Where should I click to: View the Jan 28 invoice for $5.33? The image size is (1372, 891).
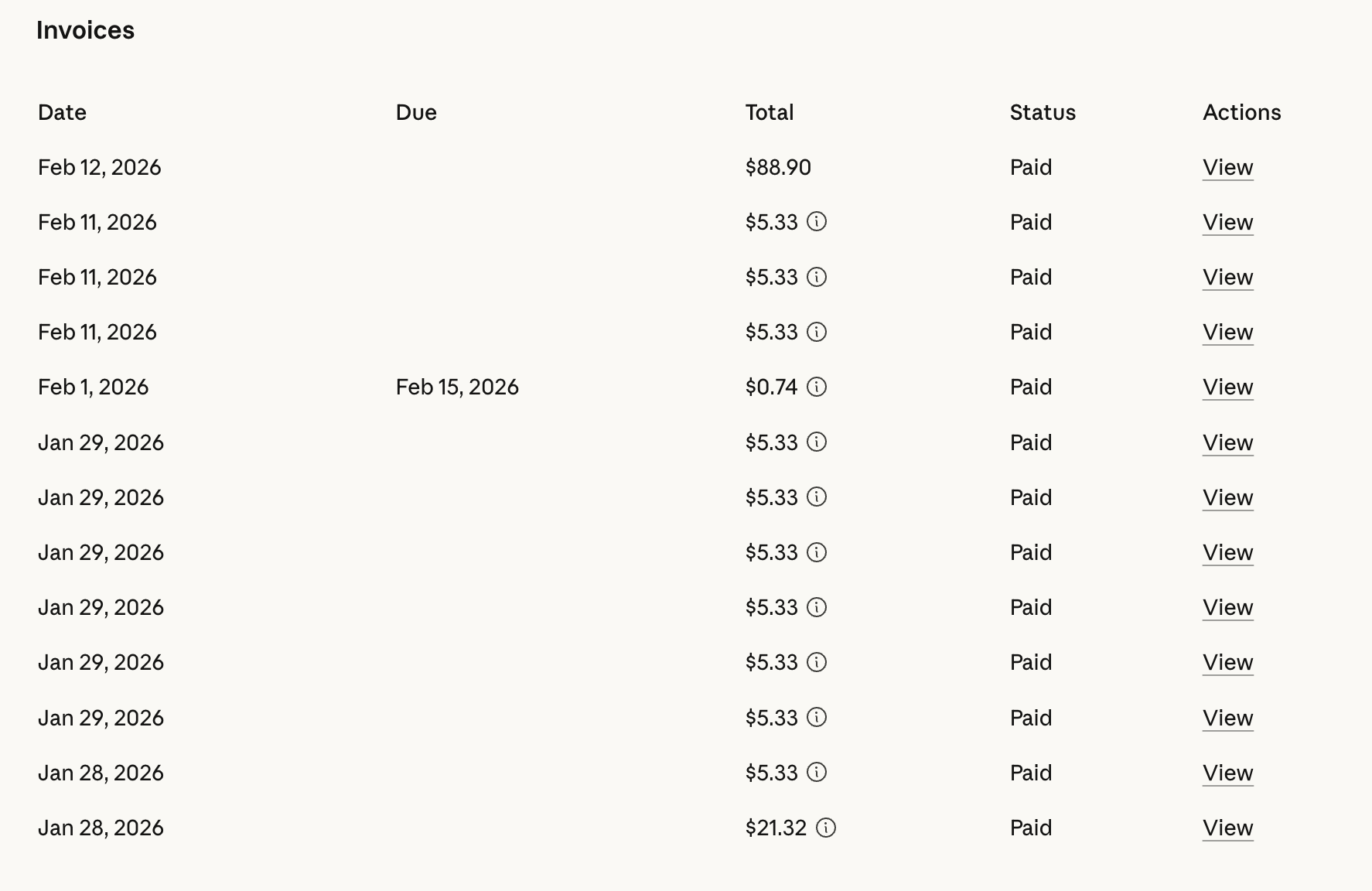click(x=1227, y=773)
